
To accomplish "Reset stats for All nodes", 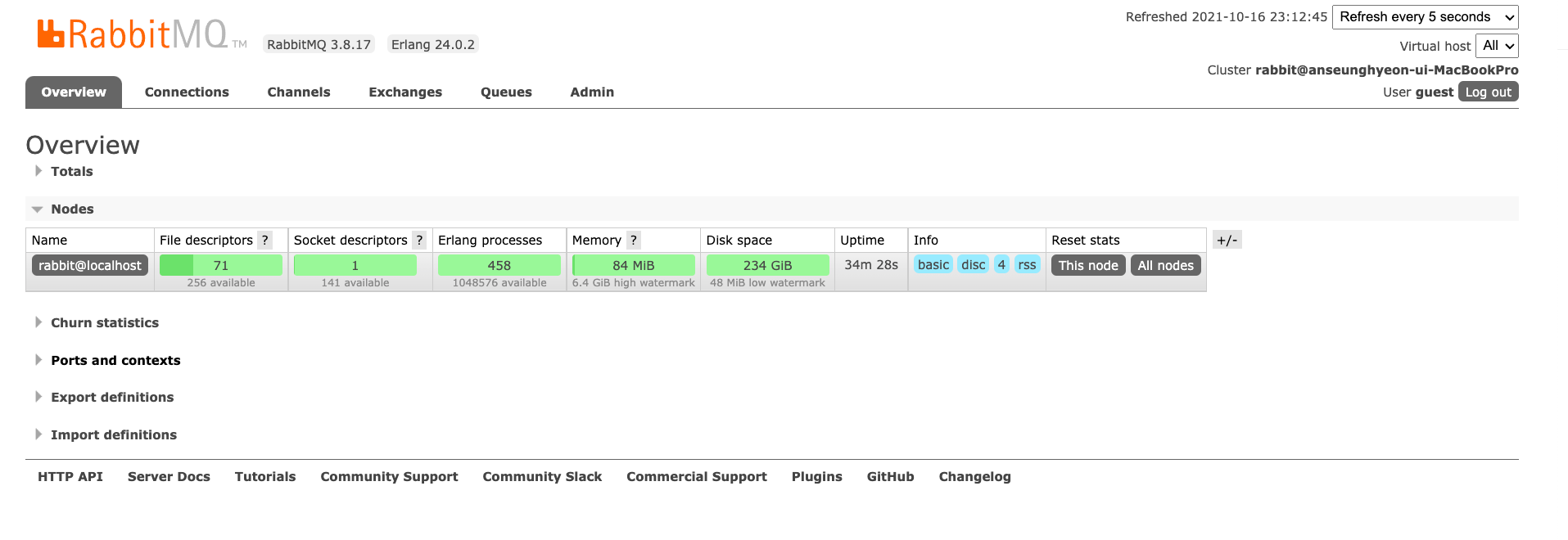I will click(1165, 265).
